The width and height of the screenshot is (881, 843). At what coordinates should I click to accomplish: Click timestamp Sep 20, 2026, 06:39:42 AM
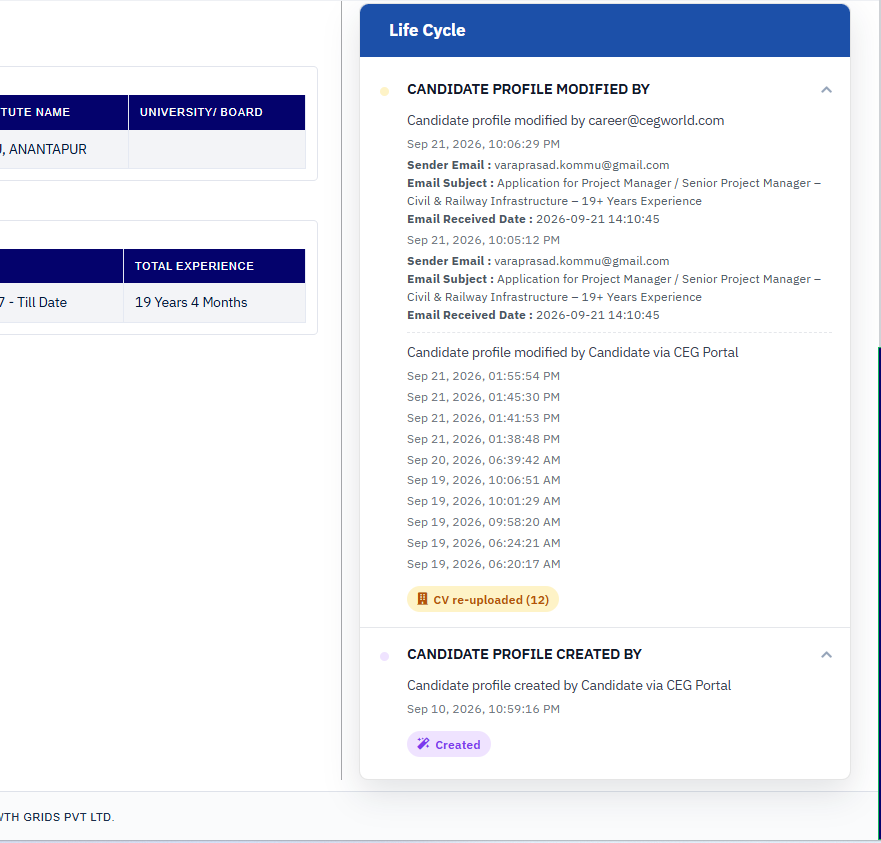click(x=484, y=460)
